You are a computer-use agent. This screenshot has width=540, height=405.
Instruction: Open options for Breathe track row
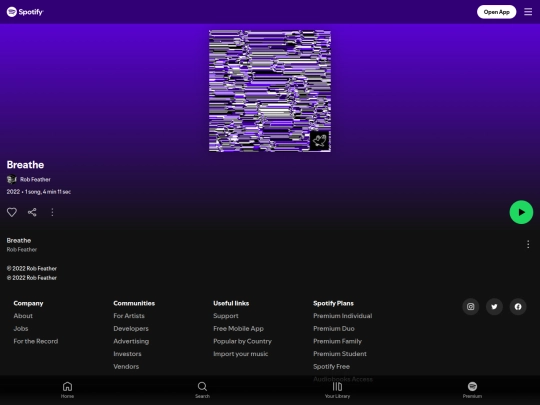click(528, 244)
